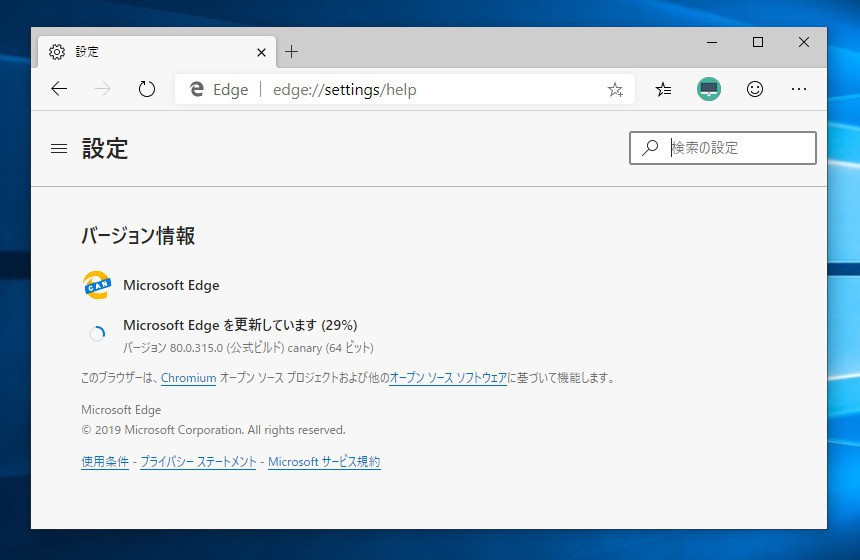Go back to the previous page
This screenshot has height=560, width=860.
(x=59, y=89)
